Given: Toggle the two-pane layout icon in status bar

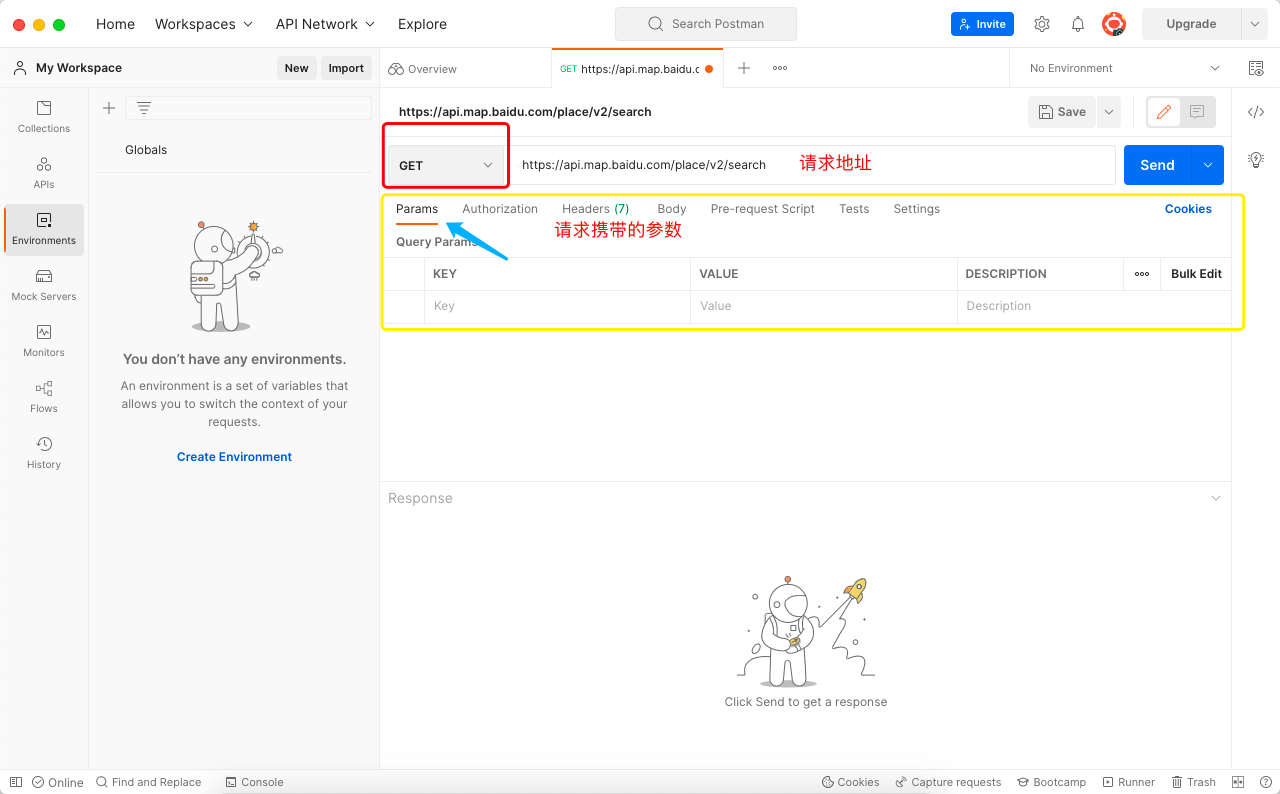Looking at the screenshot, I should tap(1238, 782).
